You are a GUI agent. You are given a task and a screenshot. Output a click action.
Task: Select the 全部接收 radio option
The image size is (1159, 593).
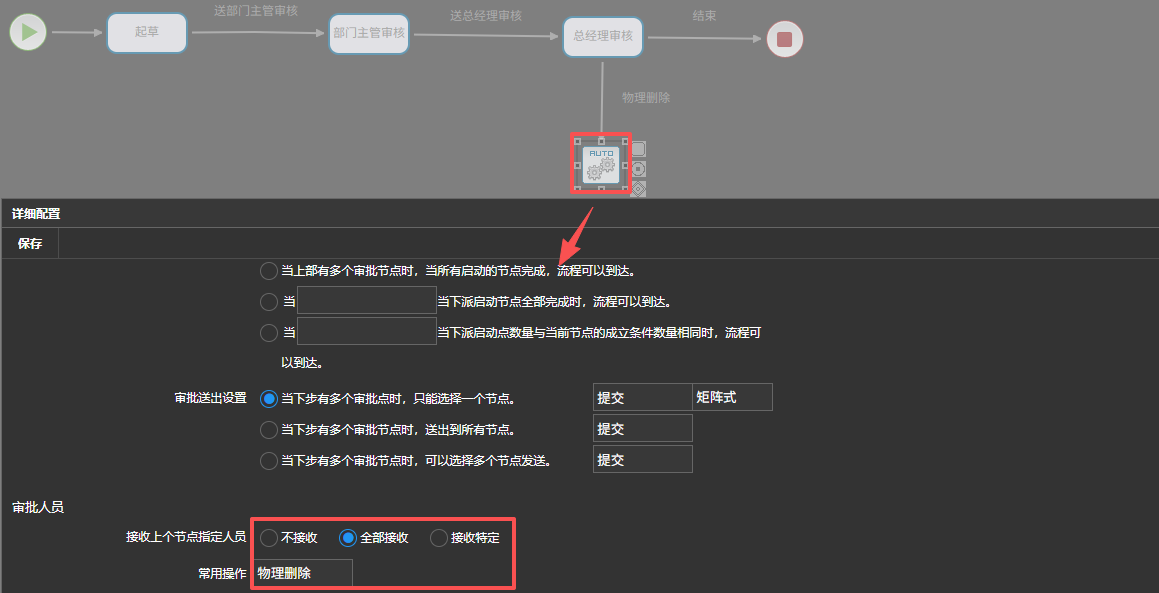pos(348,538)
